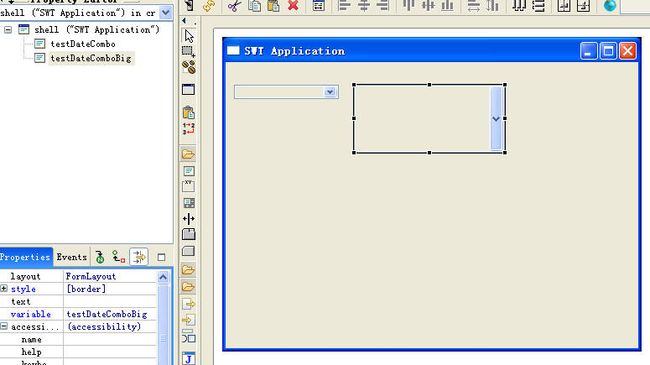Image resolution: width=650 pixels, height=365 pixels.
Task: Click the Distribute horizontal space icon
Action: 519,6
